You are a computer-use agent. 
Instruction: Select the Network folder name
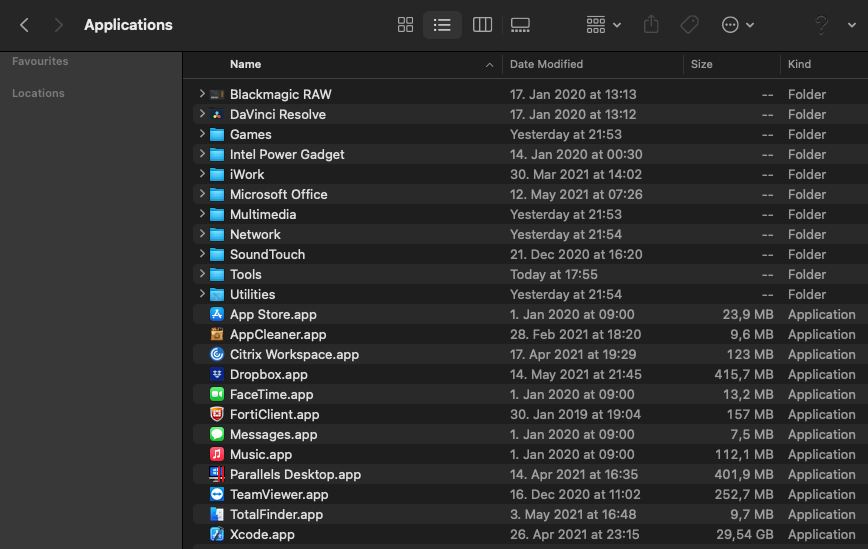coord(255,235)
